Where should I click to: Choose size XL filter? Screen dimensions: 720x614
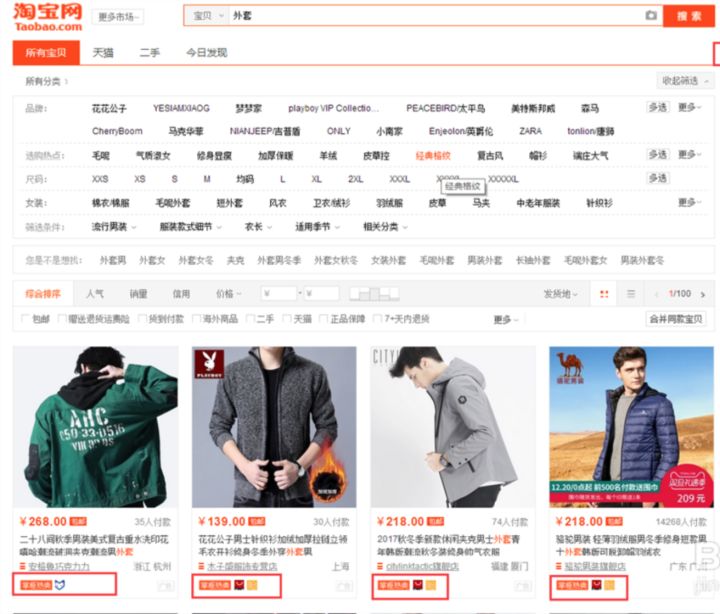pyautogui.click(x=316, y=179)
